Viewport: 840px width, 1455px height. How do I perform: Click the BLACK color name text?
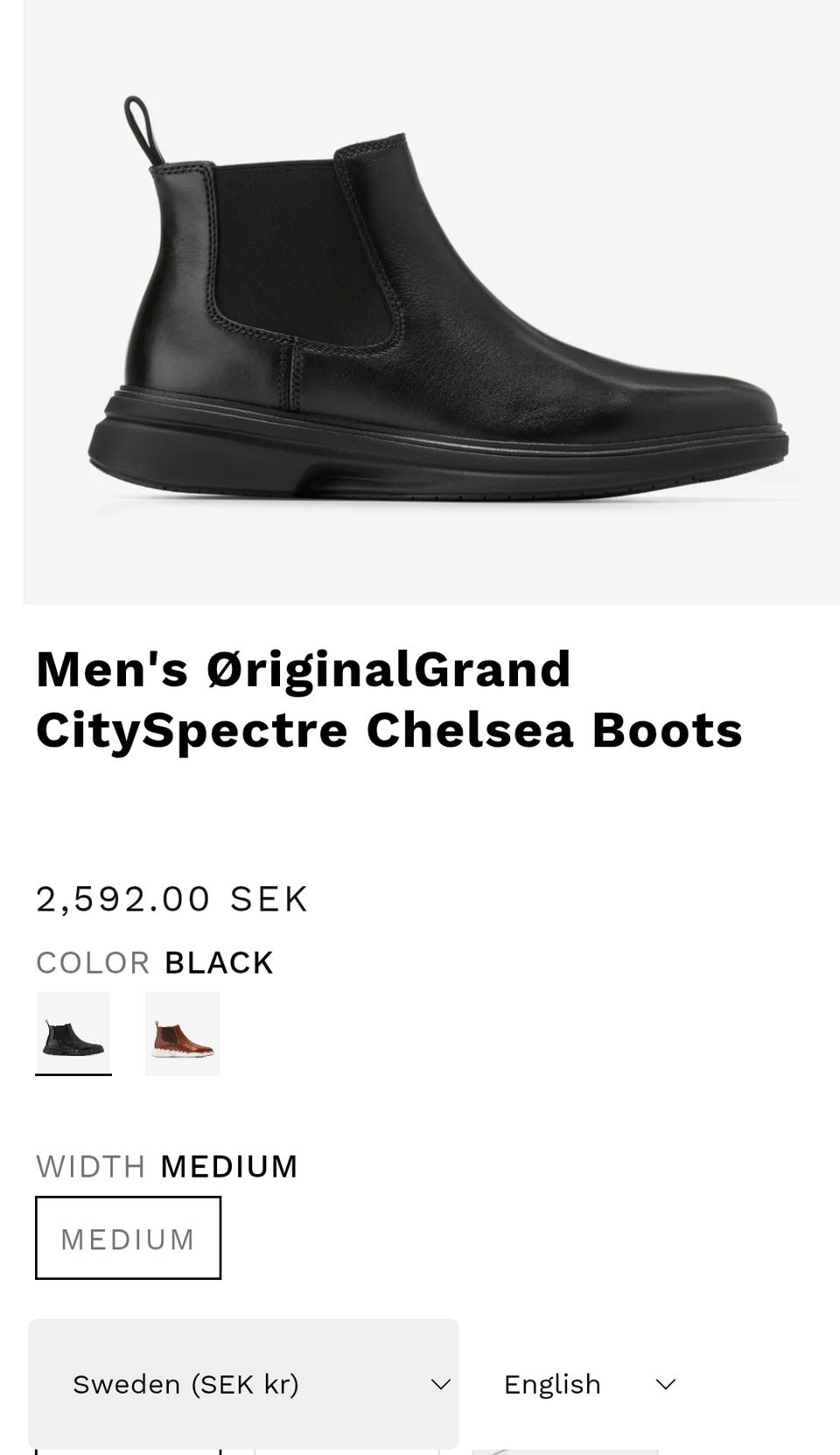[219, 962]
